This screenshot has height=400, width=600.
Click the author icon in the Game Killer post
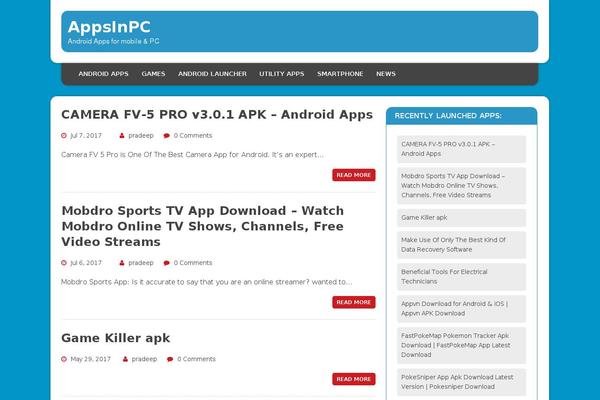125,359
